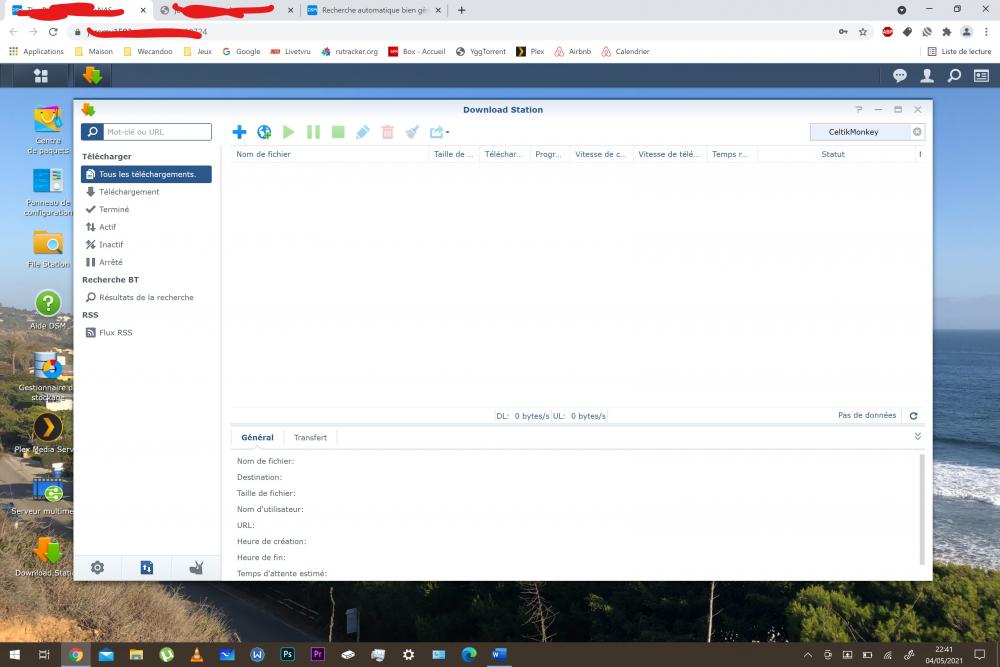Click the broom clear finished tasks icon
The height and width of the screenshot is (667, 1000).
[412, 132]
